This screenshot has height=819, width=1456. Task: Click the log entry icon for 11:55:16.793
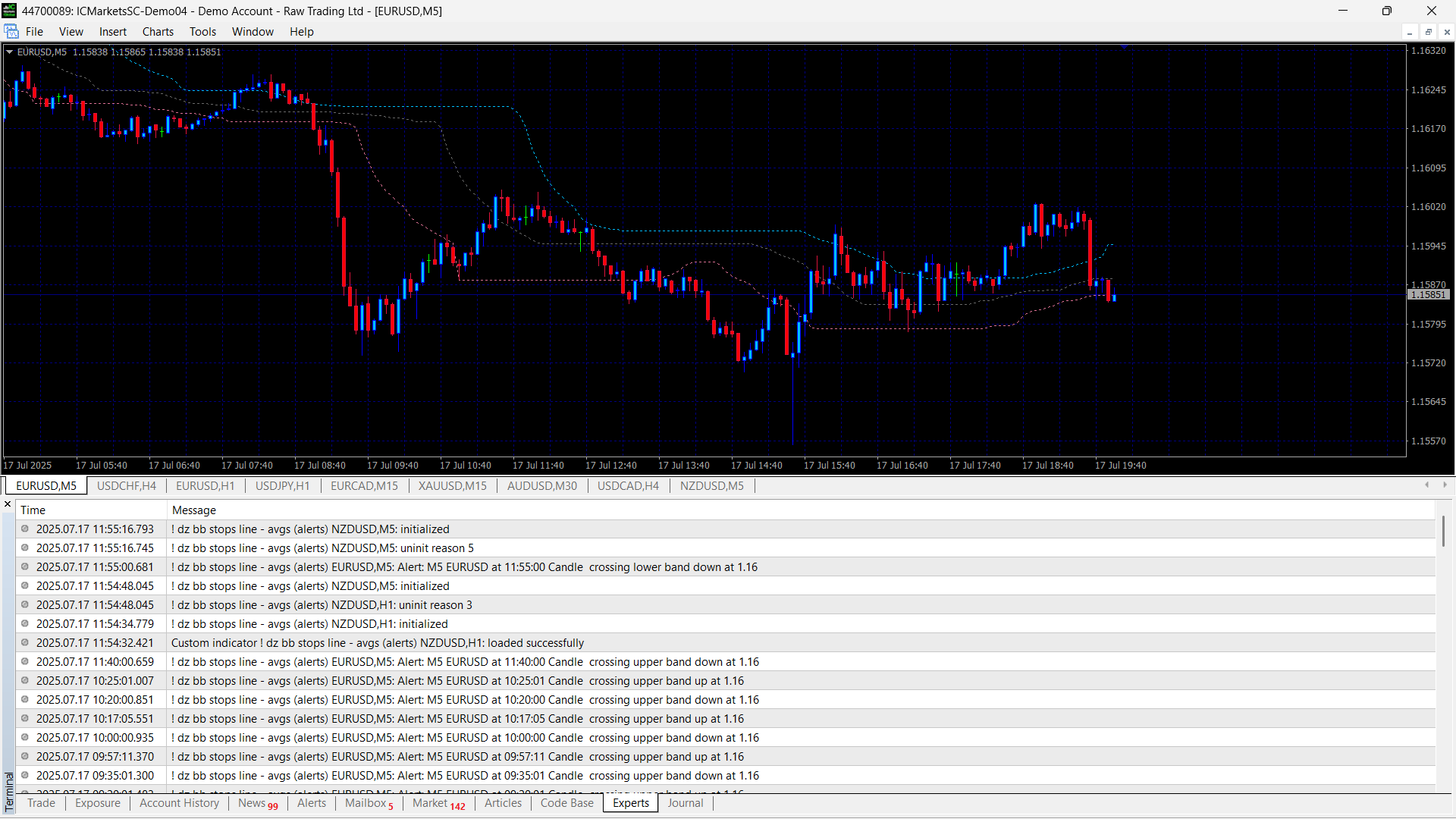click(25, 529)
